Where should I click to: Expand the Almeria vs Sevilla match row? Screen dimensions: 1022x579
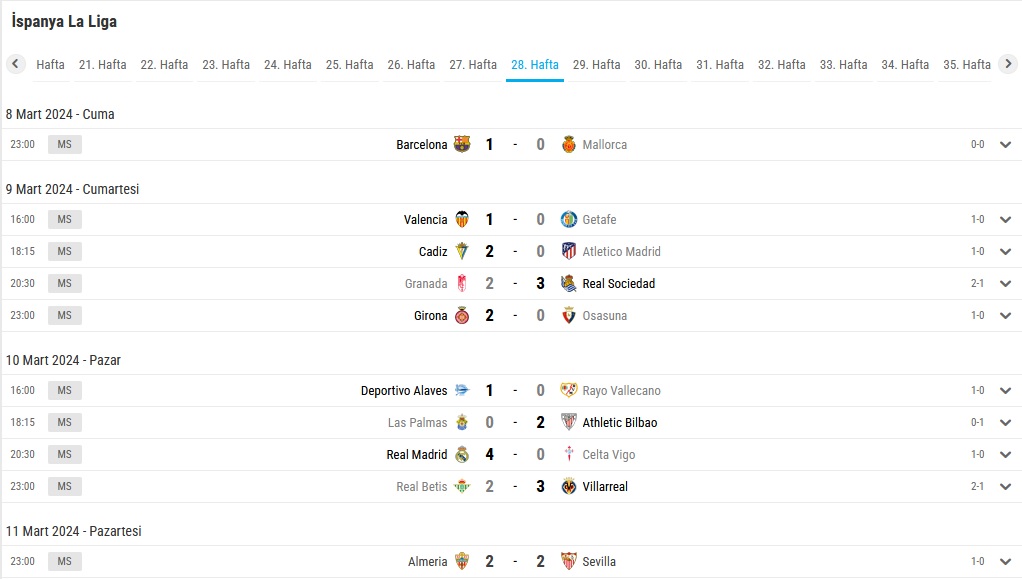(x=1006, y=561)
